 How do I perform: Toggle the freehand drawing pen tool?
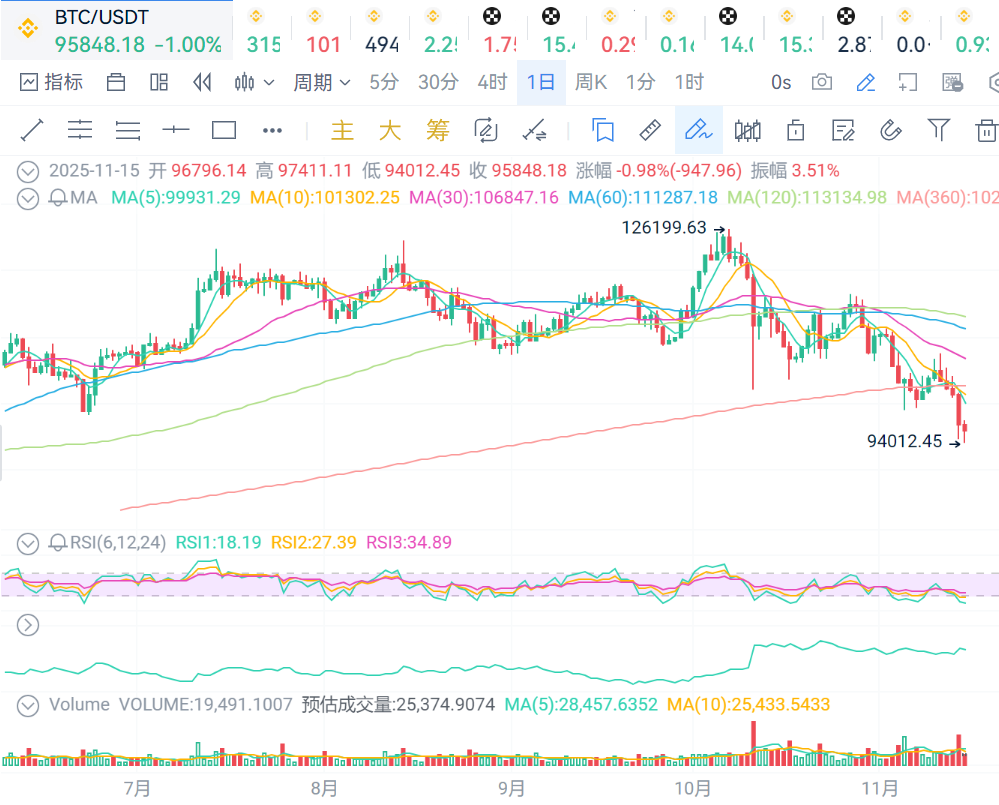click(x=697, y=130)
